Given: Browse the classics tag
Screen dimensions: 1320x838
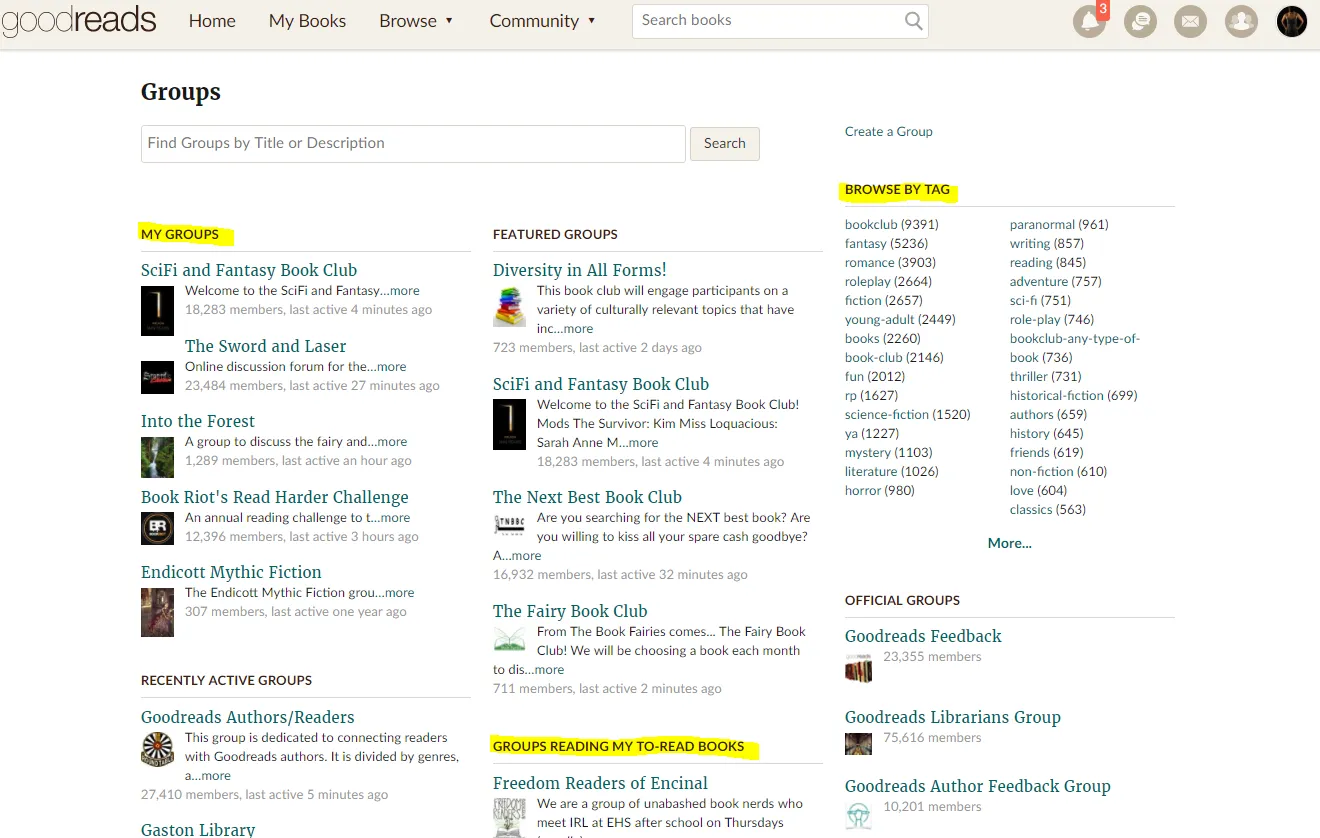Looking at the screenshot, I should (x=1031, y=510).
